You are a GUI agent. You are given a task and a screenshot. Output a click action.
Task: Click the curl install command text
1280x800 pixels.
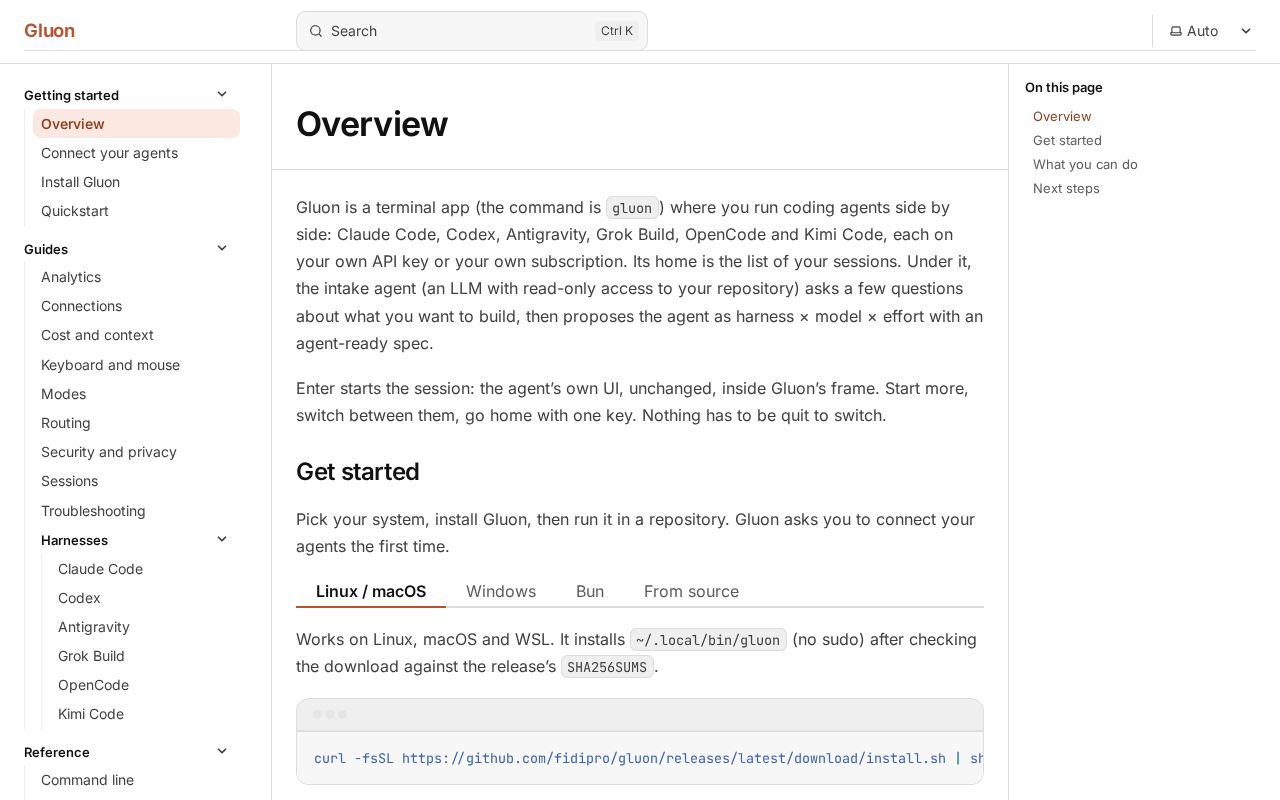click(648, 759)
